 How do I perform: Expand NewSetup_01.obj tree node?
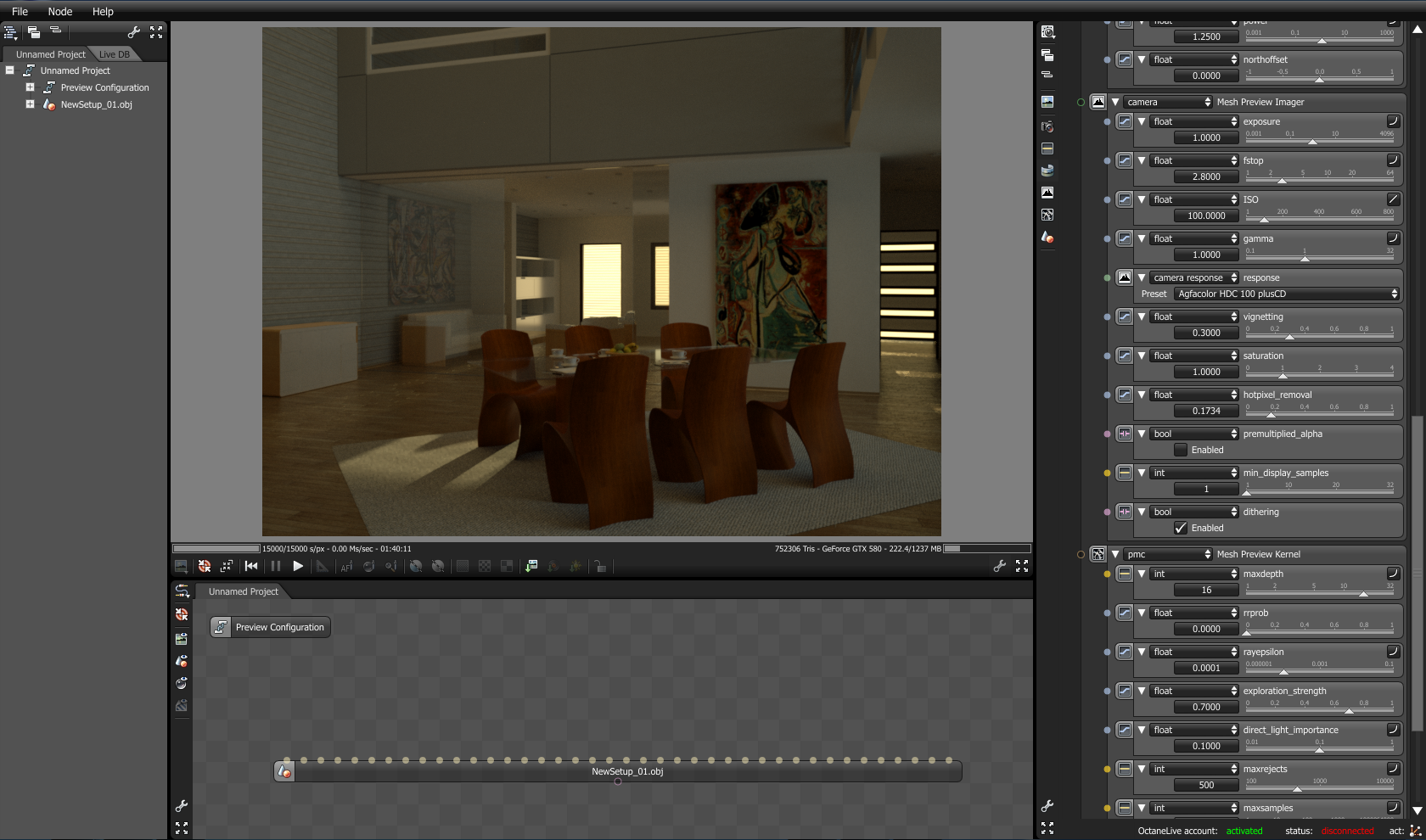click(30, 104)
